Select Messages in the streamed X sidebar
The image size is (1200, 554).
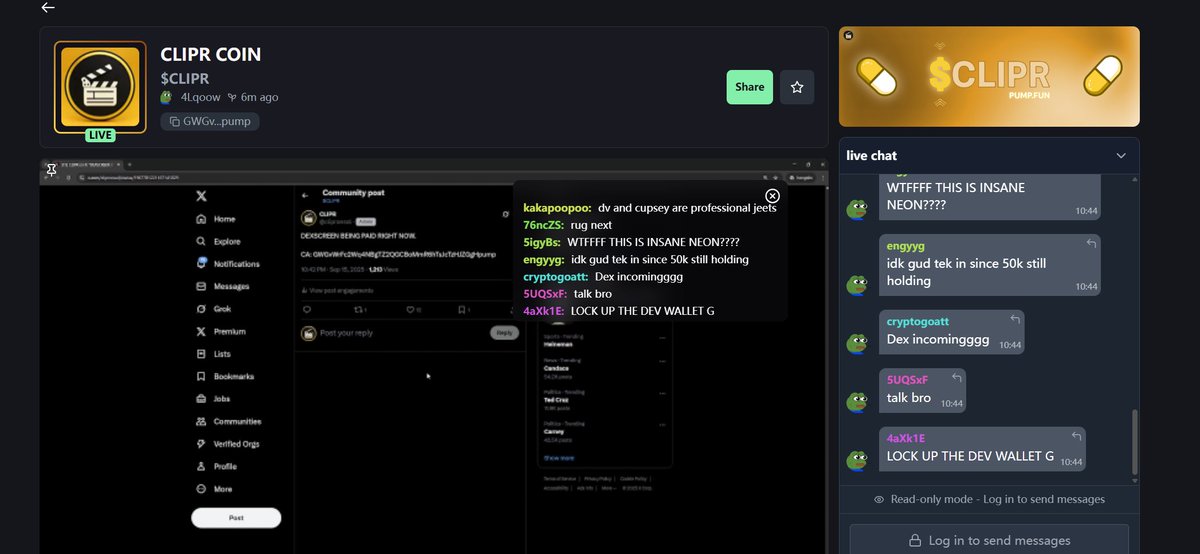click(x=223, y=286)
